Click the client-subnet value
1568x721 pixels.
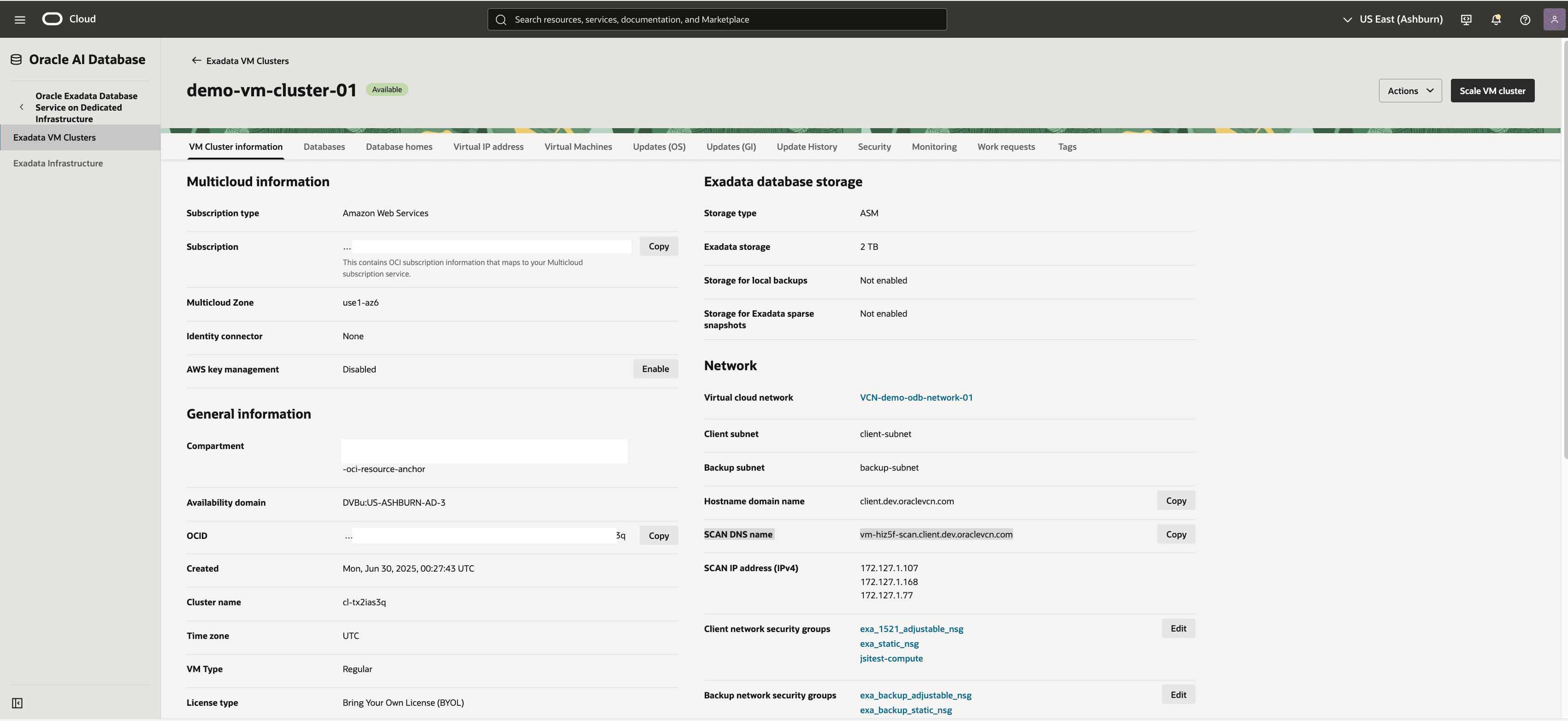point(885,434)
